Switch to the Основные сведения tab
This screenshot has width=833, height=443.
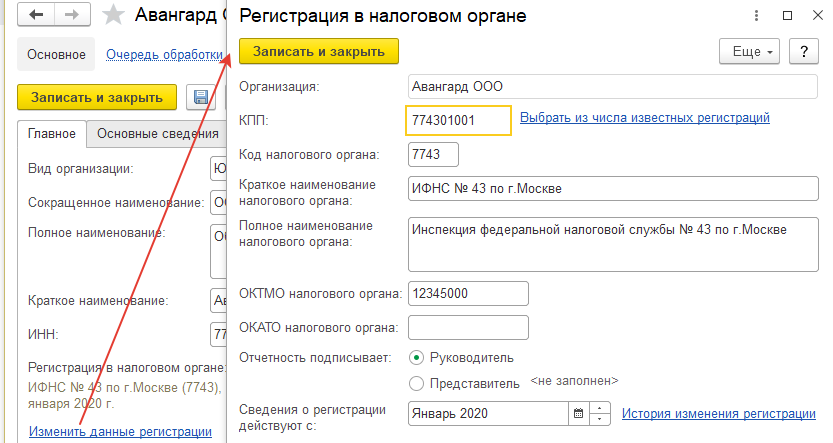pos(157,134)
